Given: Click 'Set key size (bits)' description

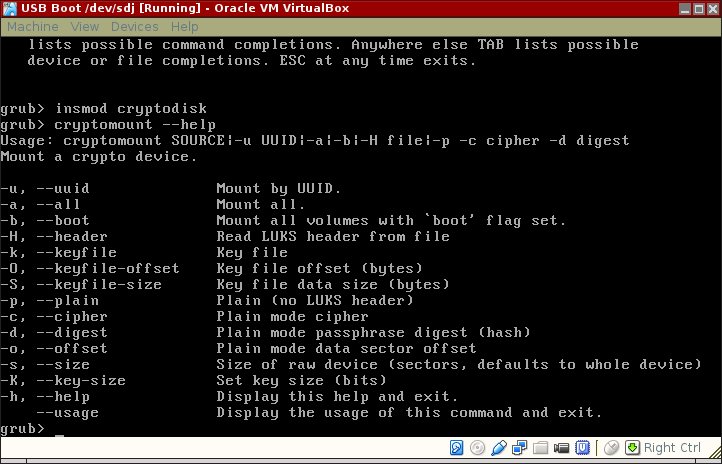Looking at the screenshot, I should (302, 381).
